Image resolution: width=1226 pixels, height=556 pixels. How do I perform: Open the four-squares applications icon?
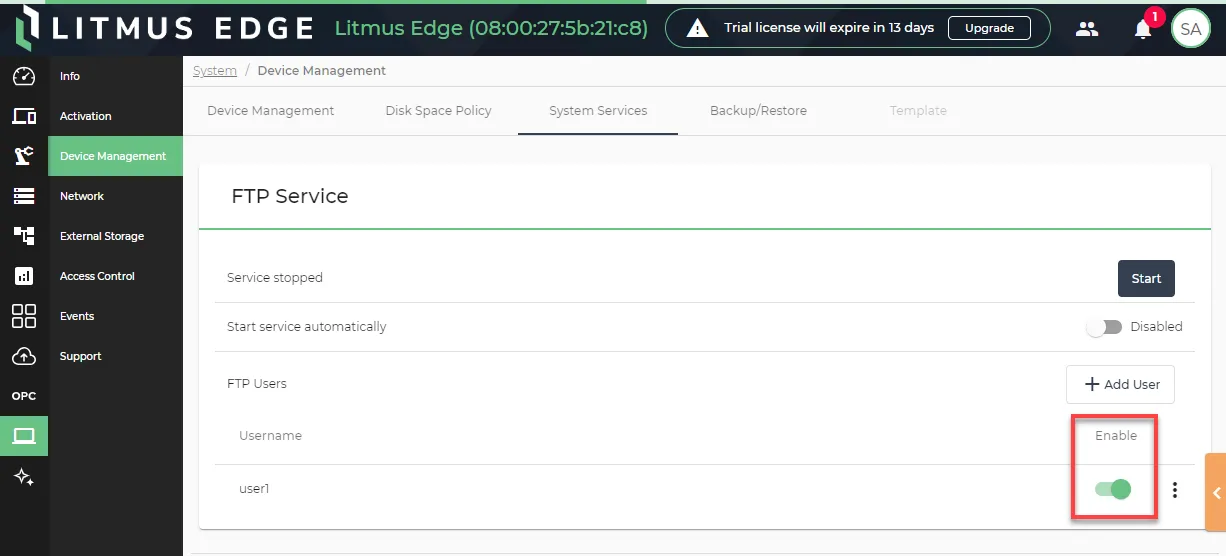pos(24,316)
